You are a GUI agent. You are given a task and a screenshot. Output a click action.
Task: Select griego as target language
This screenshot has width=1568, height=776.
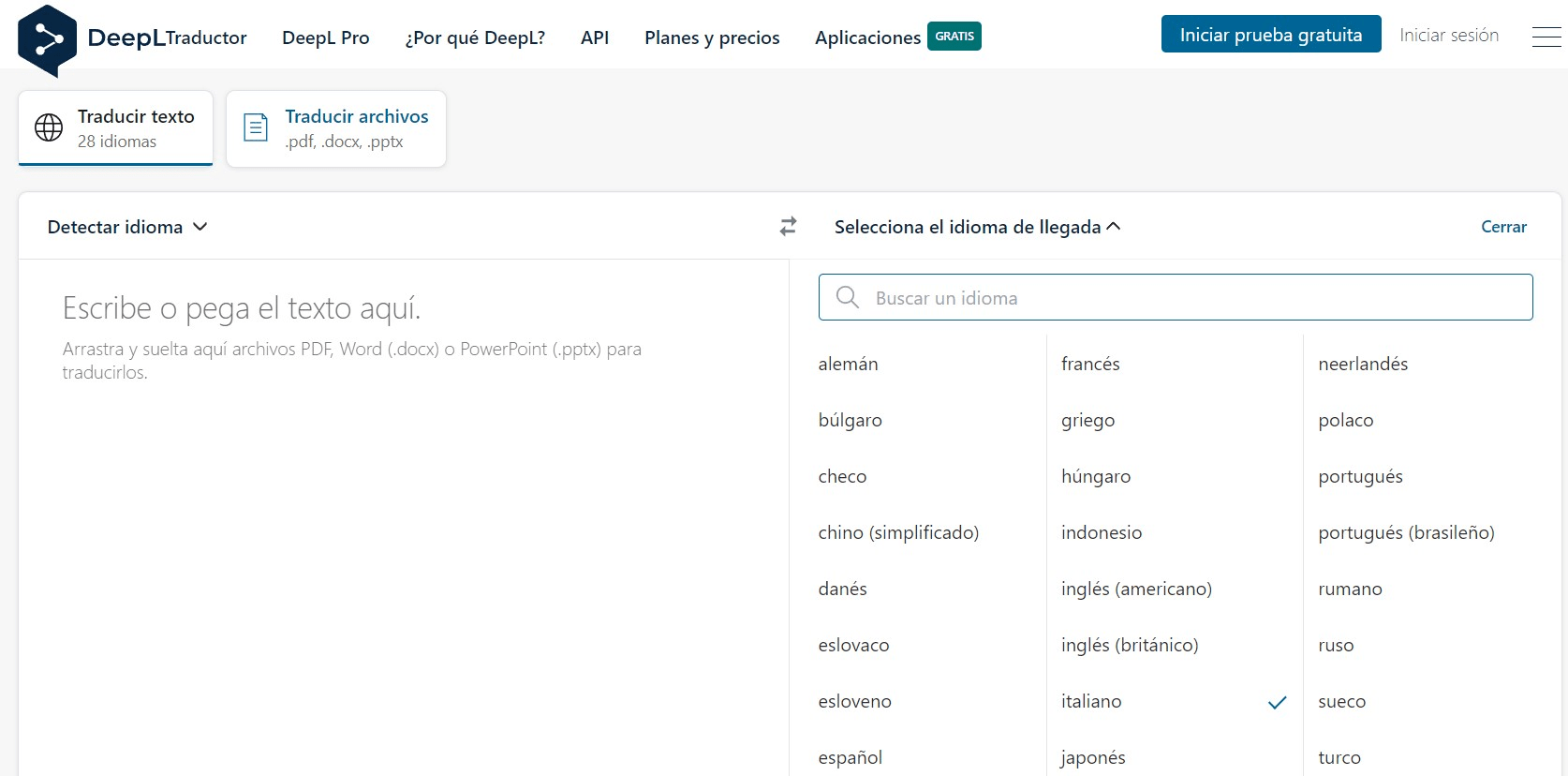1087,420
